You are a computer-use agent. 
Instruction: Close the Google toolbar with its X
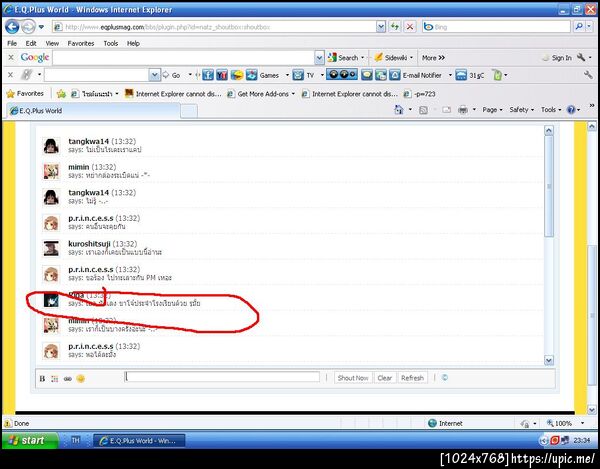pyautogui.click(x=11, y=57)
